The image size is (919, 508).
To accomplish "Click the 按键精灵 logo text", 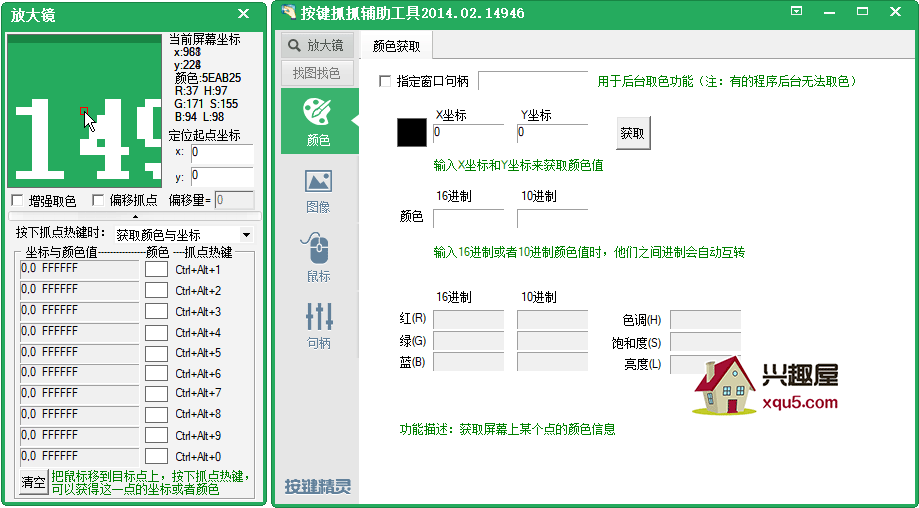I will (318, 486).
